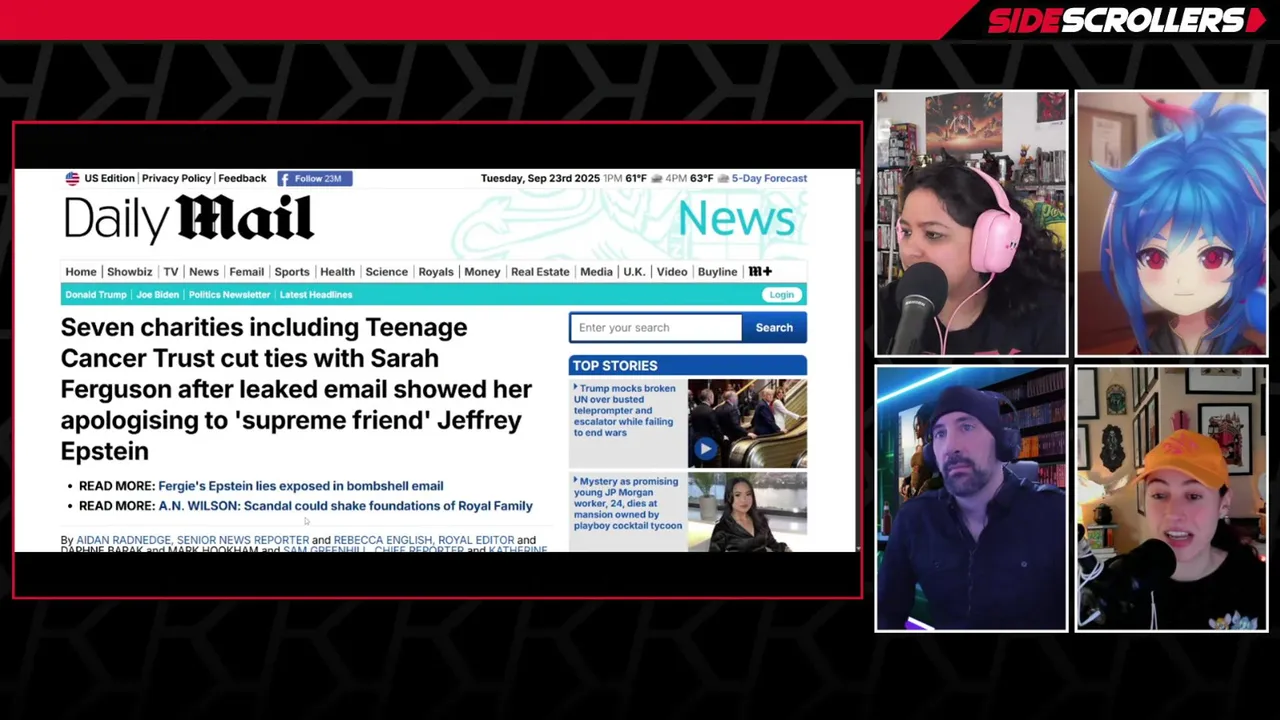
Task: Open Trump mocks broken UN escalator story
Action: (x=626, y=410)
